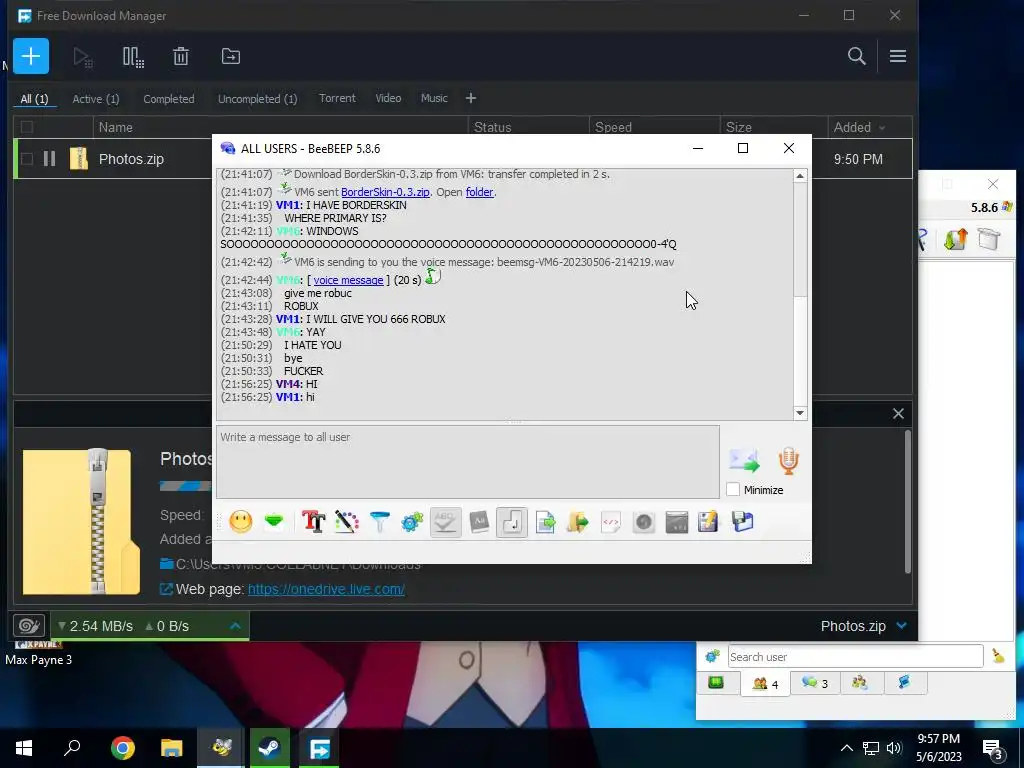Click the move to folder icon in FDM

point(231,57)
